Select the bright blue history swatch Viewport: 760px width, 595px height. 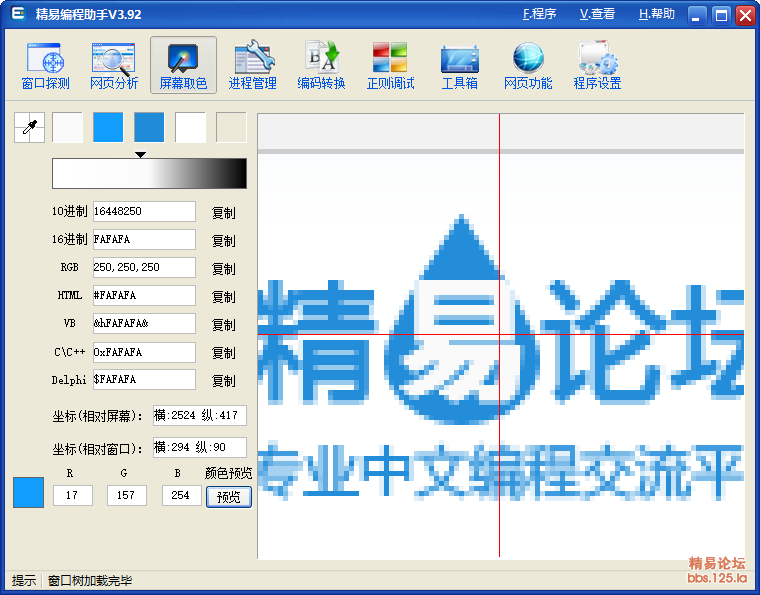click(x=108, y=127)
